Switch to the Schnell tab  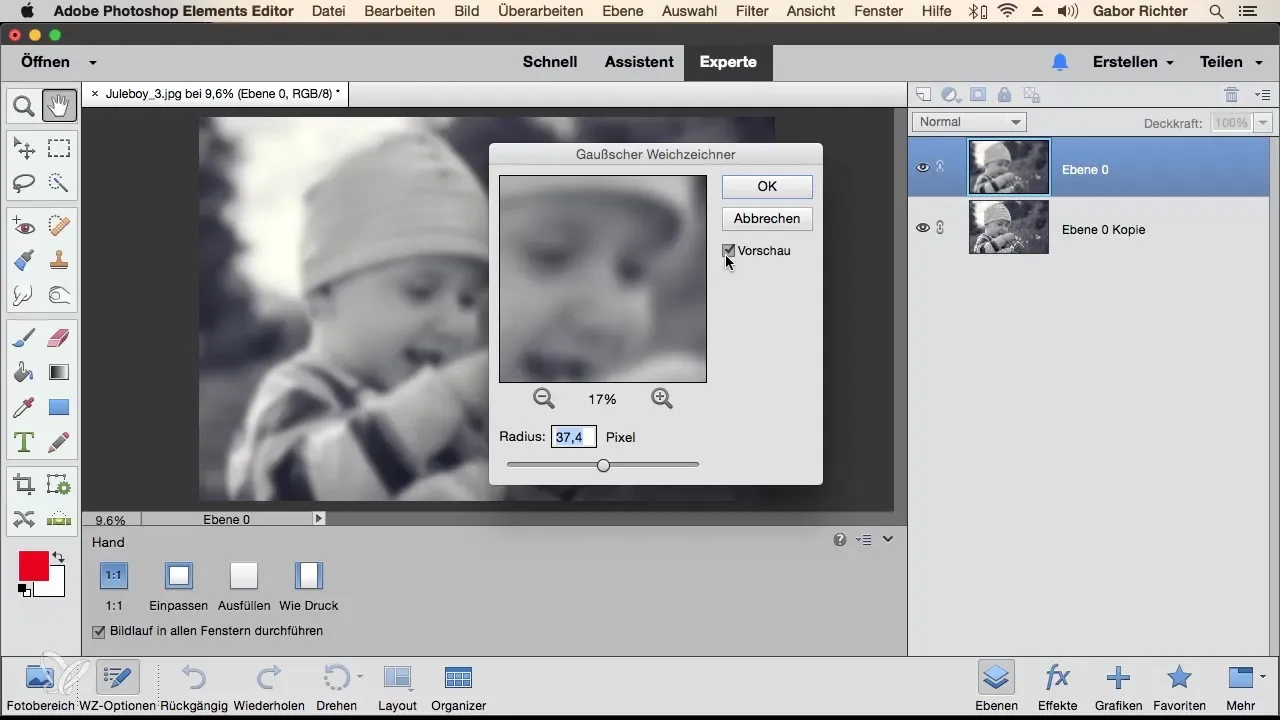(x=550, y=62)
